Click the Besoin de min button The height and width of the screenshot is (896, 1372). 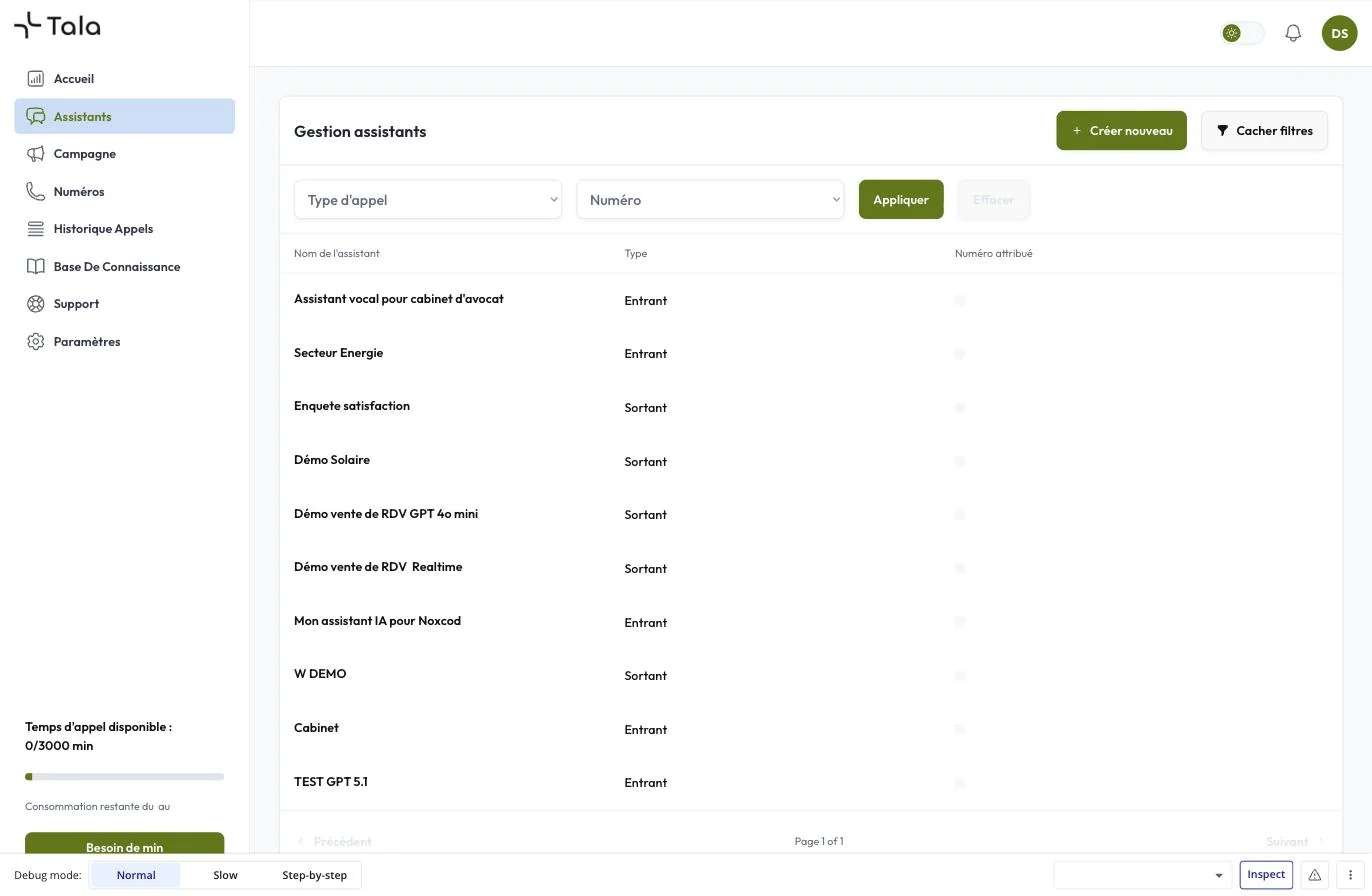124,844
